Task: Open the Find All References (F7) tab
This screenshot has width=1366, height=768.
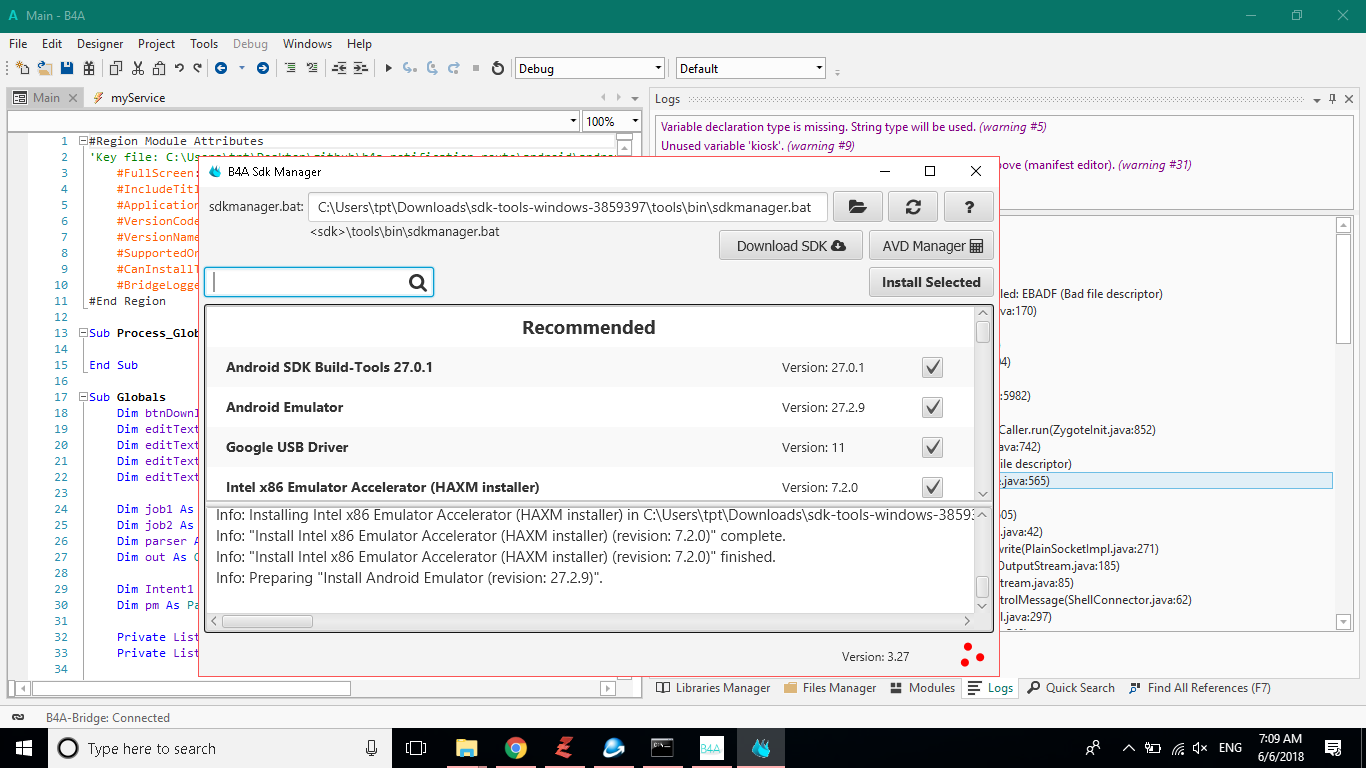Action: click(1199, 688)
